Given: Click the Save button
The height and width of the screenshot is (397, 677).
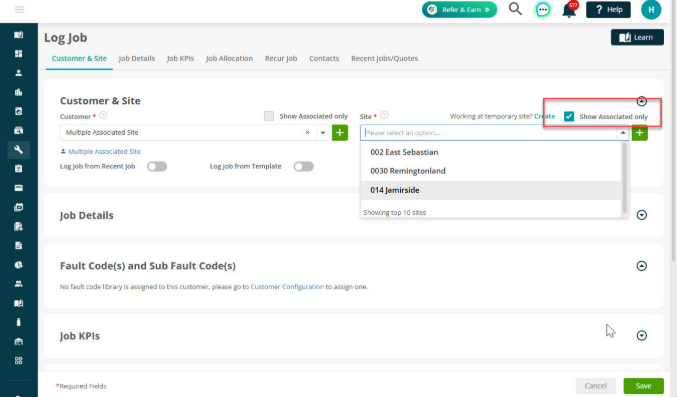Looking at the screenshot, I should click(x=643, y=386).
